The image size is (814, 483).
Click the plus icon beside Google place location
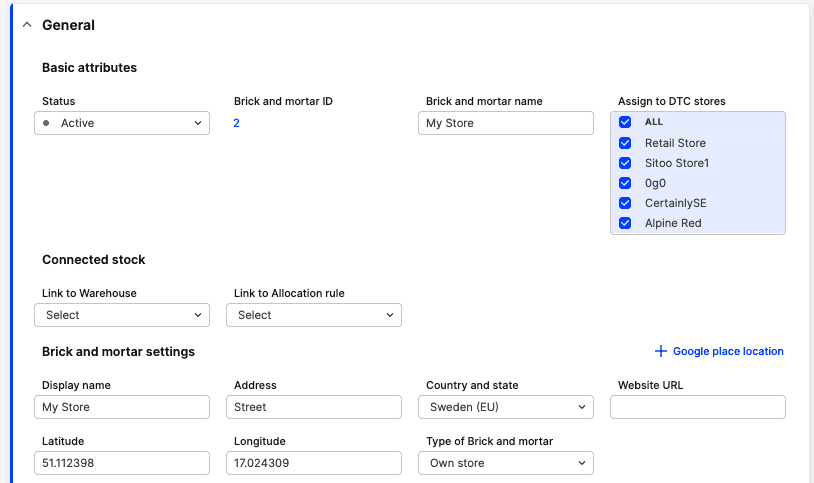point(660,351)
